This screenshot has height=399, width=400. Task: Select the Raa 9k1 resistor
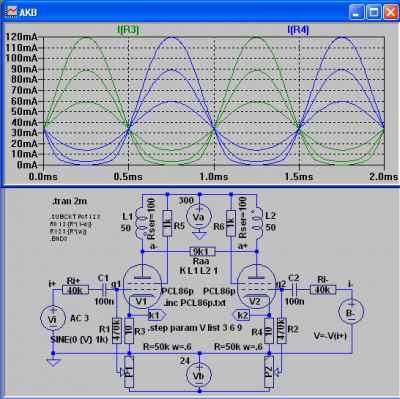pos(202,251)
